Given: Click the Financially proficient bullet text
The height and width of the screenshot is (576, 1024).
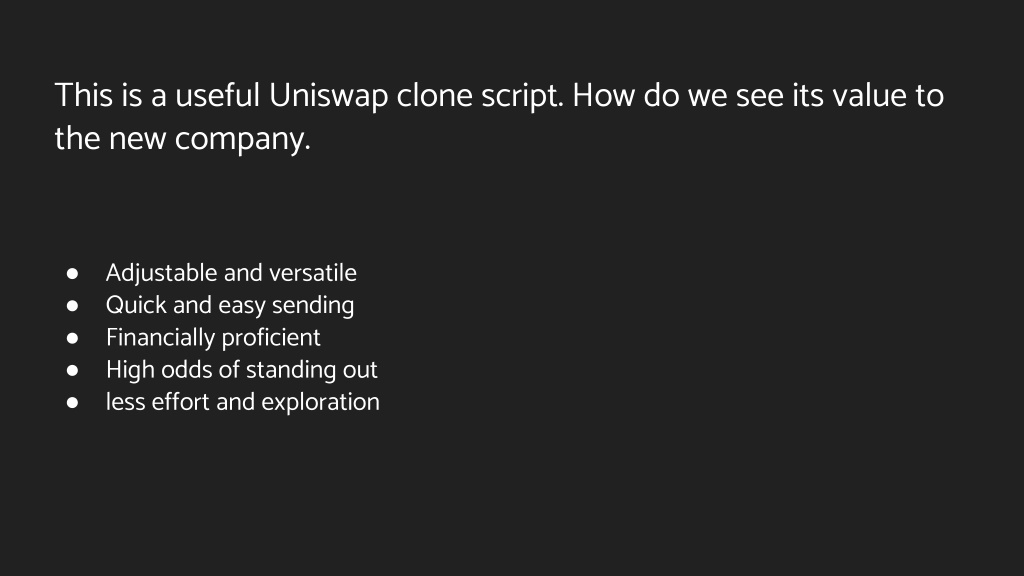Looking at the screenshot, I should point(213,338).
